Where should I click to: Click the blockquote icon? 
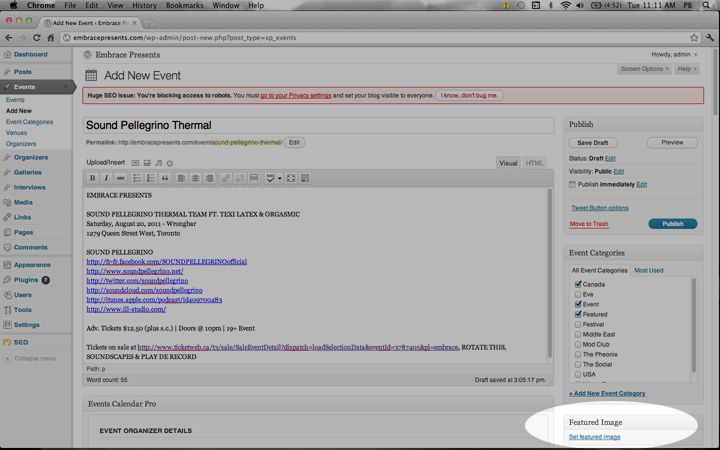pyautogui.click(x=165, y=178)
